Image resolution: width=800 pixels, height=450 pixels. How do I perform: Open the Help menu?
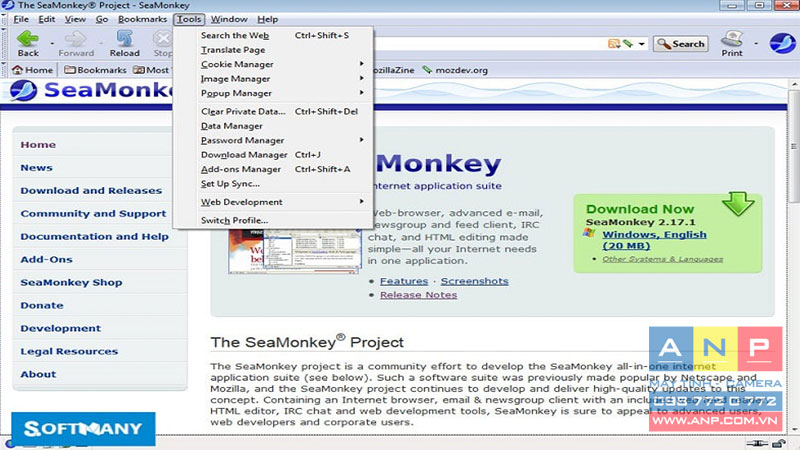click(x=267, y=19)
